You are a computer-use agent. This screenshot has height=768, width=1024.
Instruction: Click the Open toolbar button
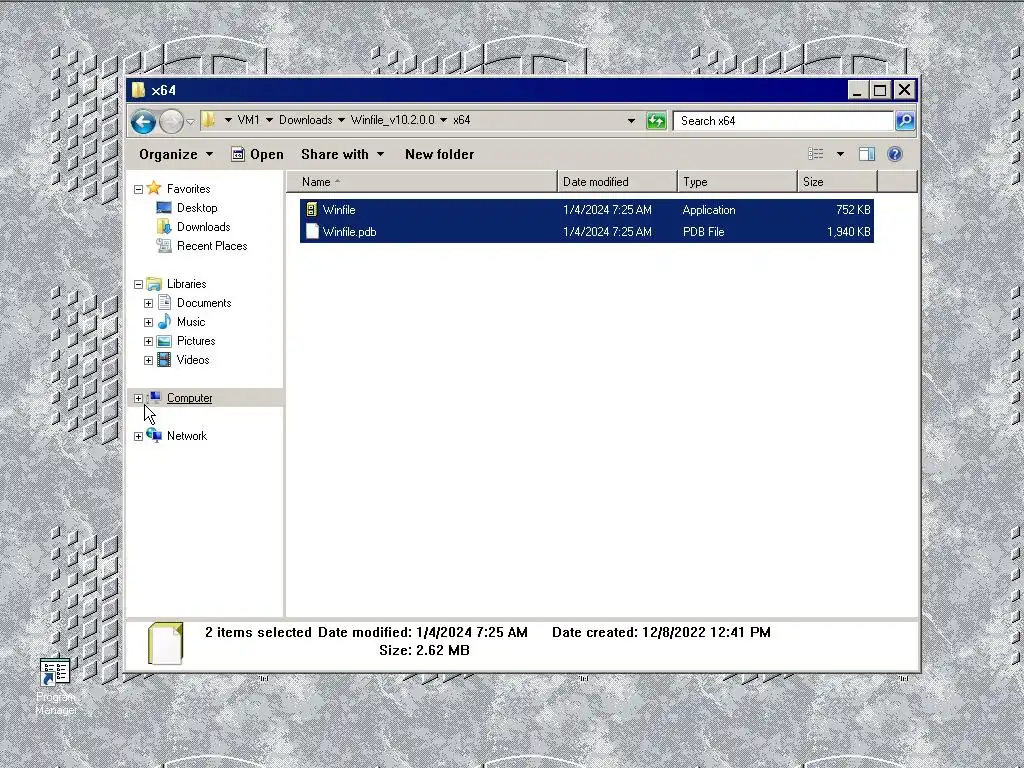(257, 155)
